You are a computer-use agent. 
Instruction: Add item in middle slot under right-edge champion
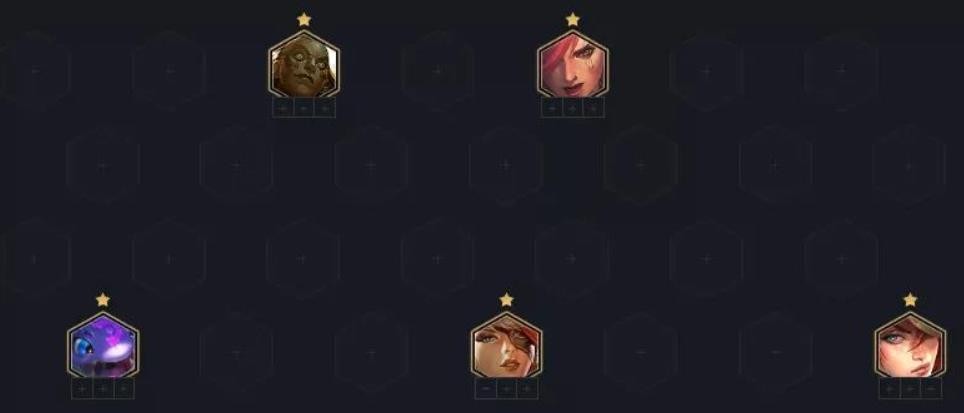pos(910,389)
